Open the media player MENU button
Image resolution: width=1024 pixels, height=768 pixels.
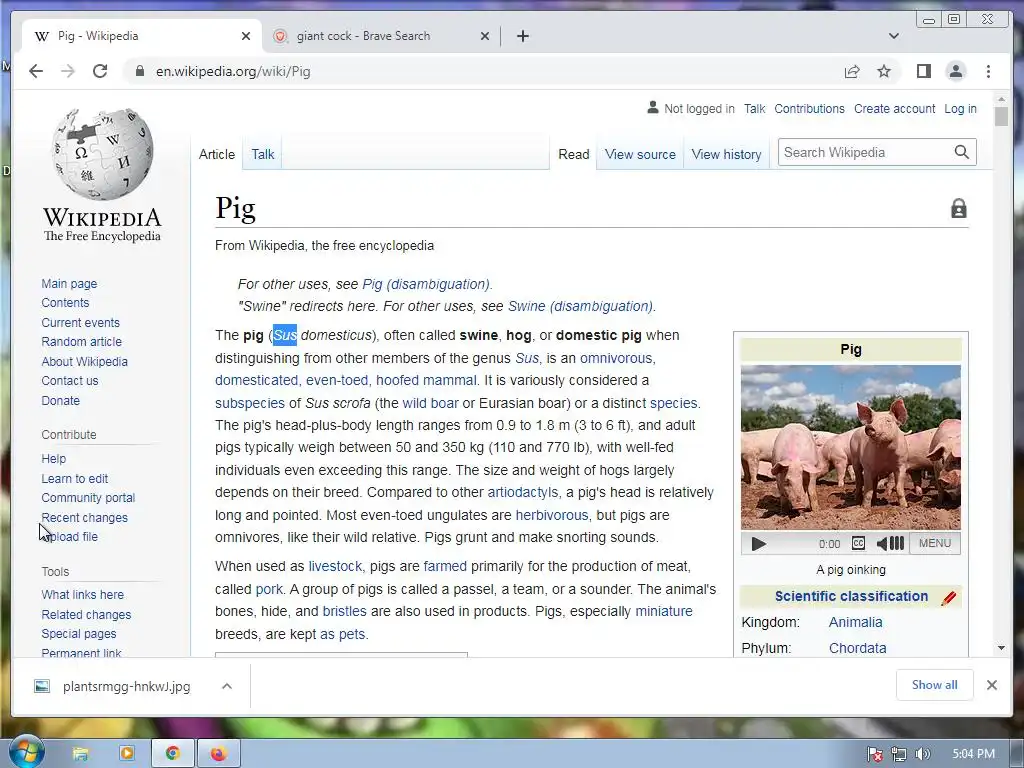(935, 543)
